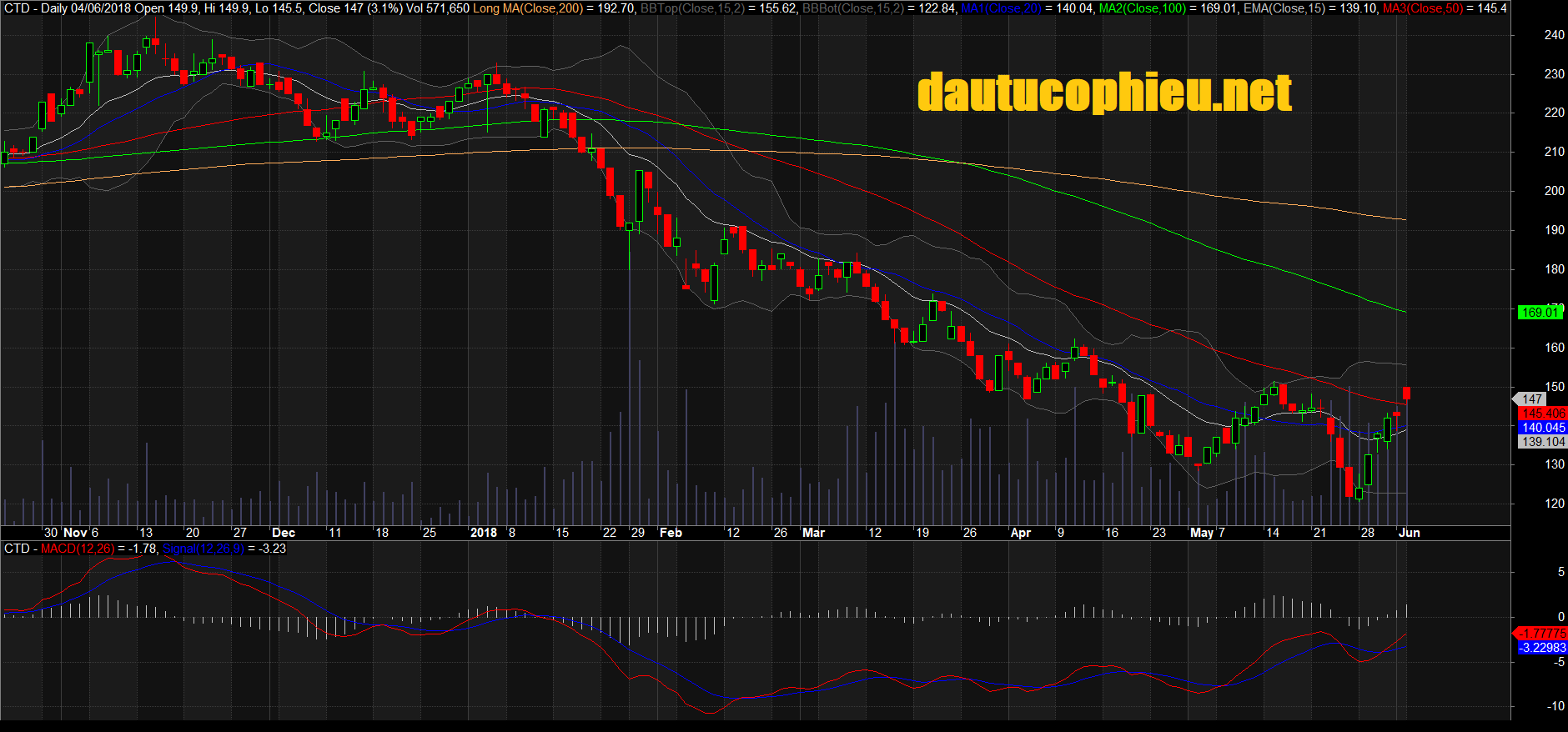Click the 'Mar' date axis label
The width and height of the screenshot is (1568, 732).
(x=813, y=533)
